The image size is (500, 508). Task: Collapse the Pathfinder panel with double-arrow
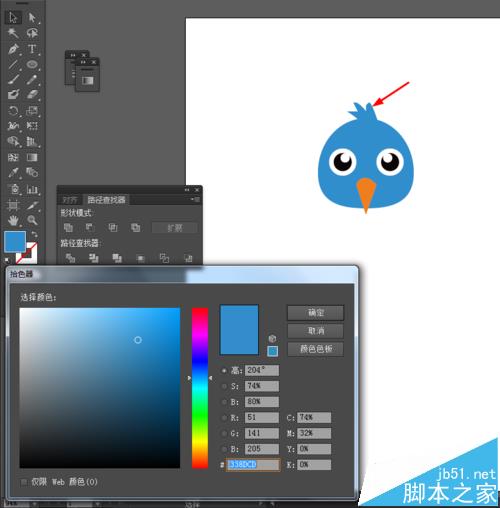click(187, 190)
